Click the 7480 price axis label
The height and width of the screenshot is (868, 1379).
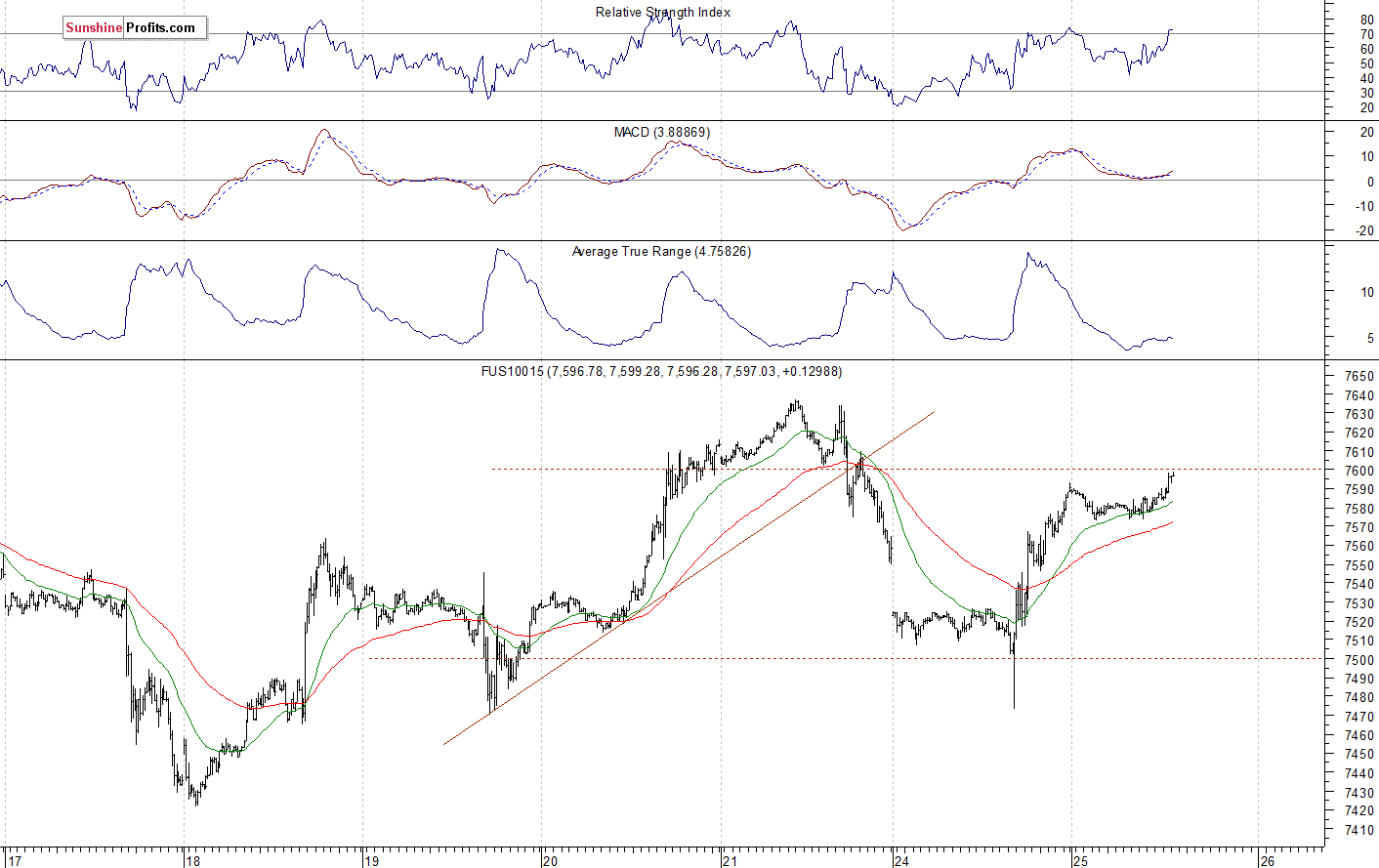click(1359, 697)
